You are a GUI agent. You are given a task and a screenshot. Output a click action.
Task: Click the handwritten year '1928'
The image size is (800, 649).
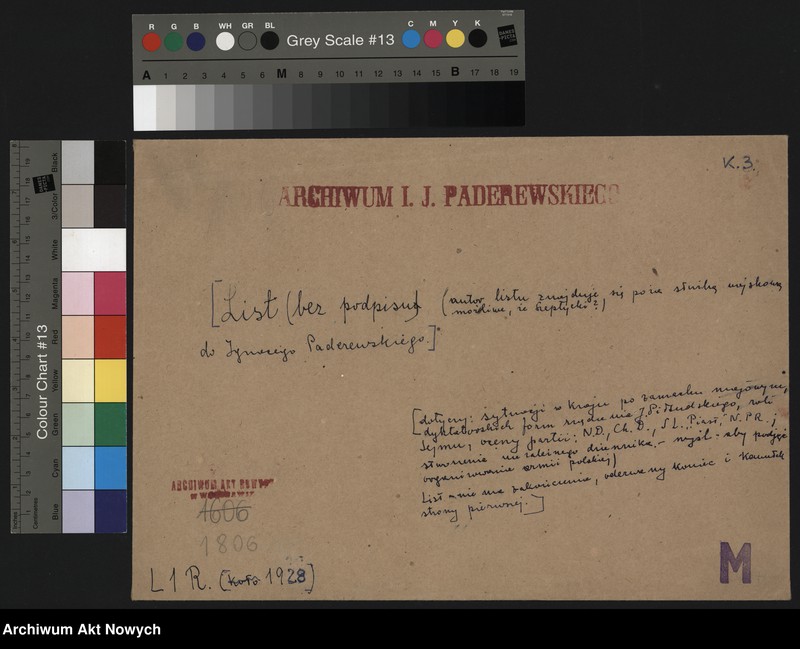pos(287,577)
